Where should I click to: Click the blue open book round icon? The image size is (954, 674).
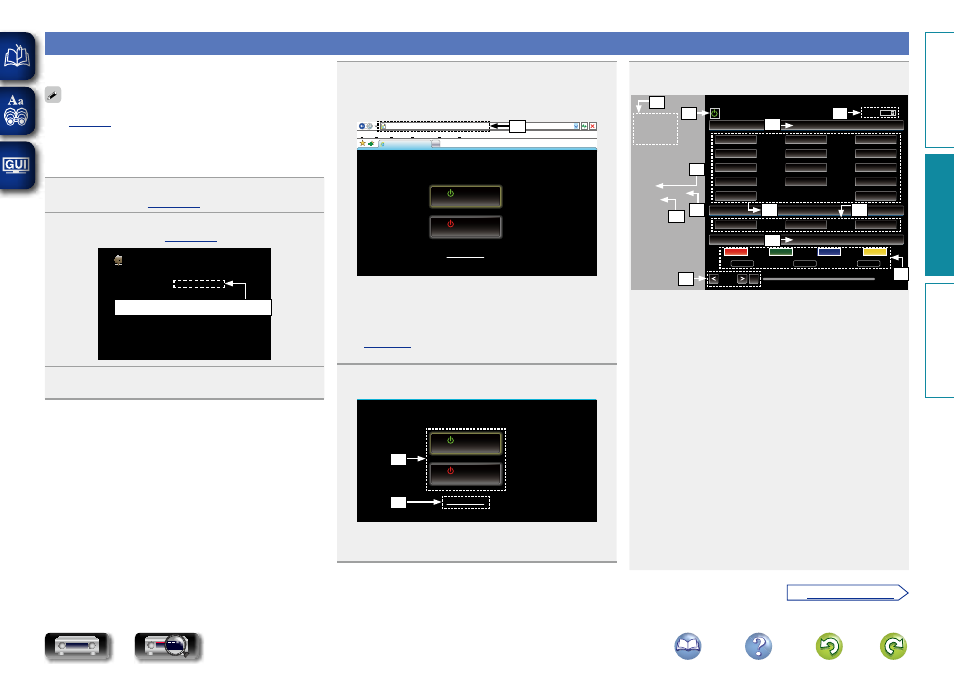(688, 646)
